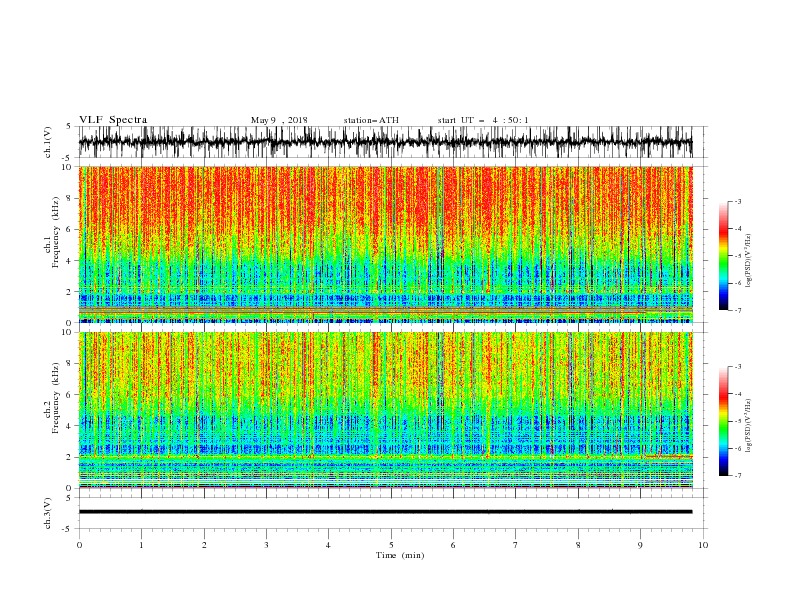Click the "6" kHz tick on ch.1 frequency axis
This screenshot has height=612, width=792.
(x=69, y=230)
